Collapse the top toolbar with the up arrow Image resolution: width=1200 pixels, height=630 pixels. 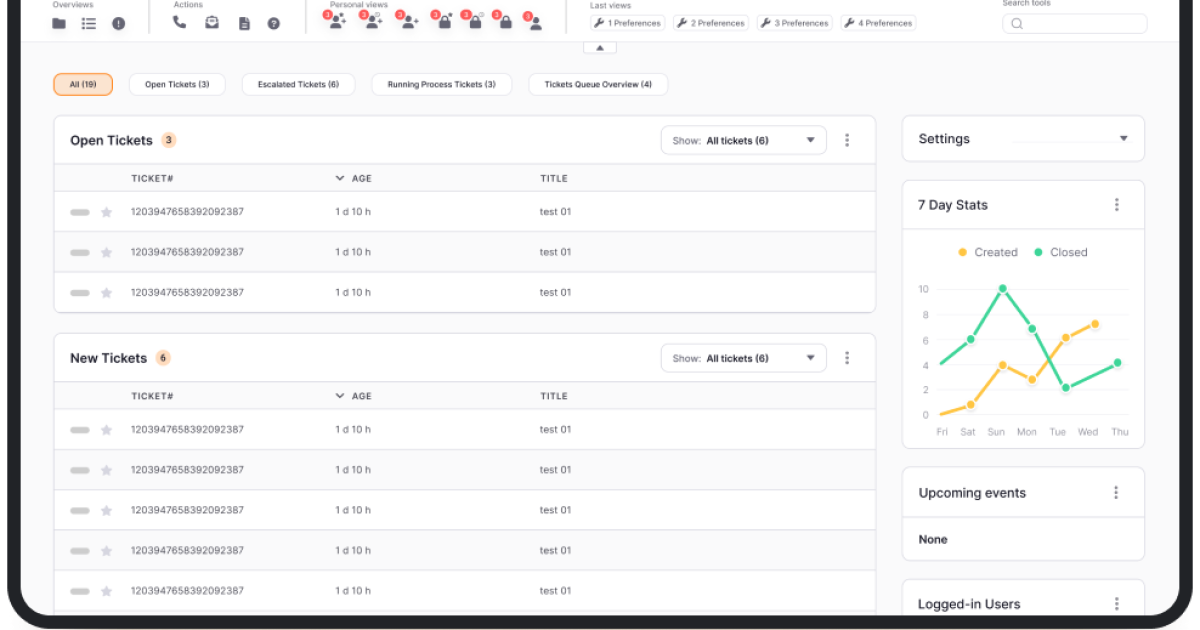click(x=600, y=47)
